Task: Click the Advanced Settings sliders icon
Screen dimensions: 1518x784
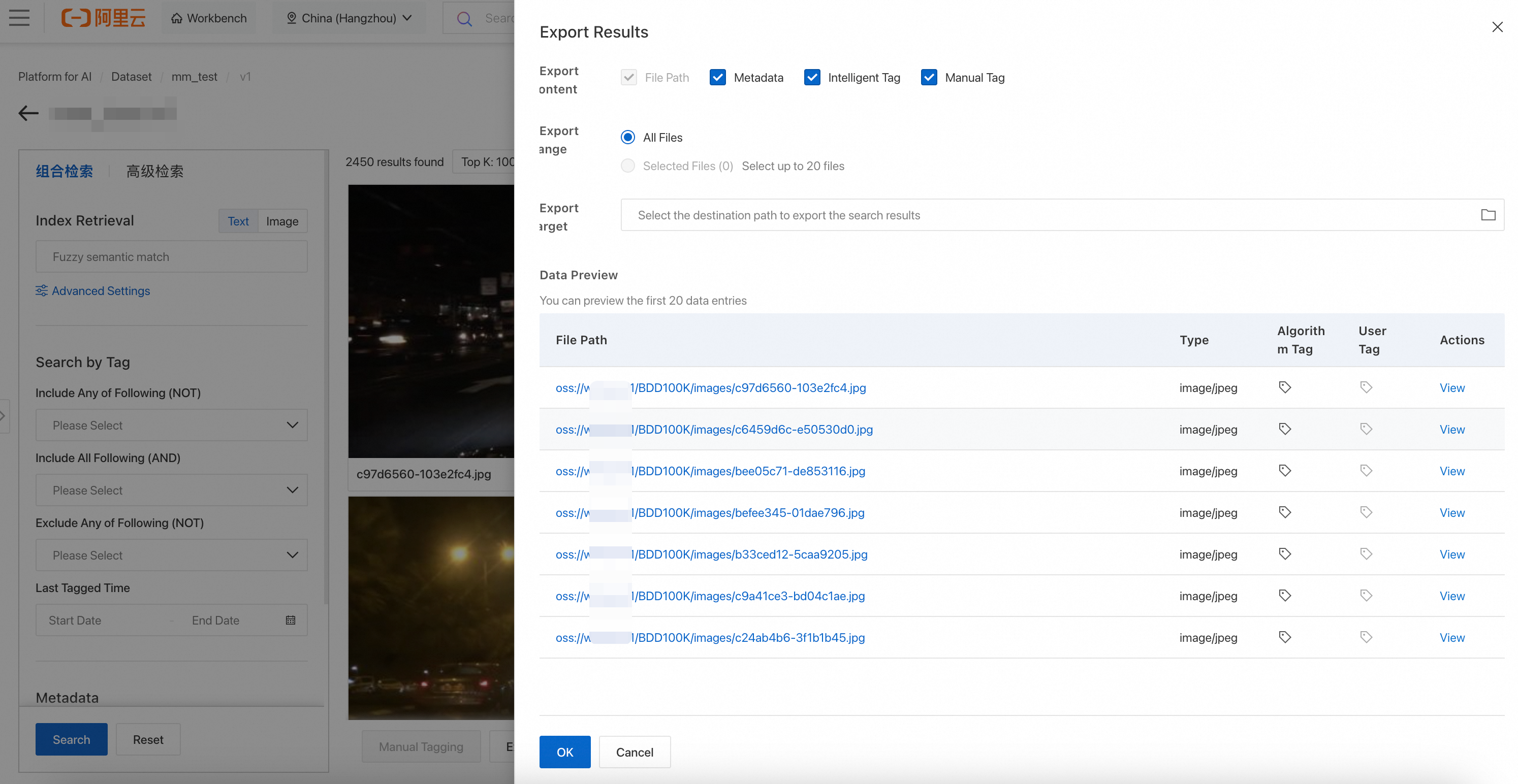Action: point(41,290)
